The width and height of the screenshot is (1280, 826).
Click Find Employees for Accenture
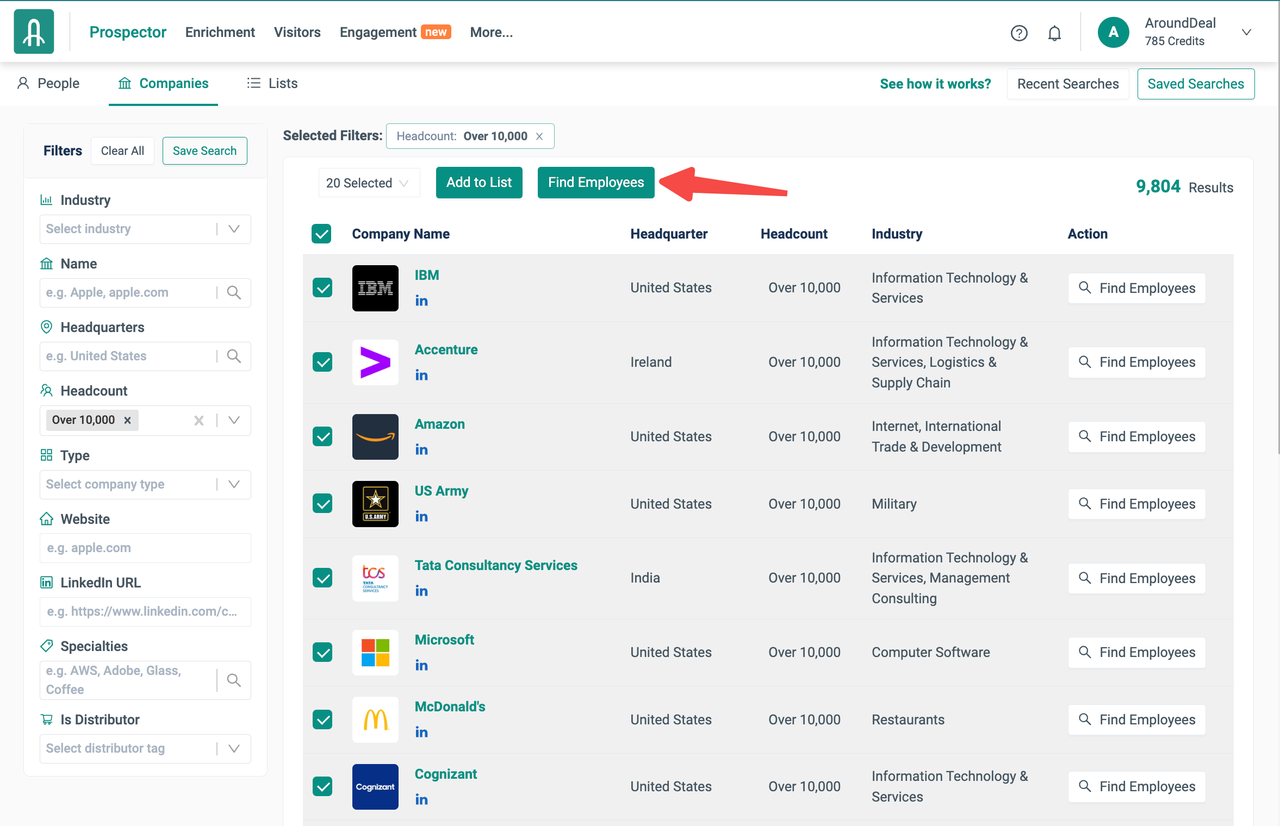1136,362
